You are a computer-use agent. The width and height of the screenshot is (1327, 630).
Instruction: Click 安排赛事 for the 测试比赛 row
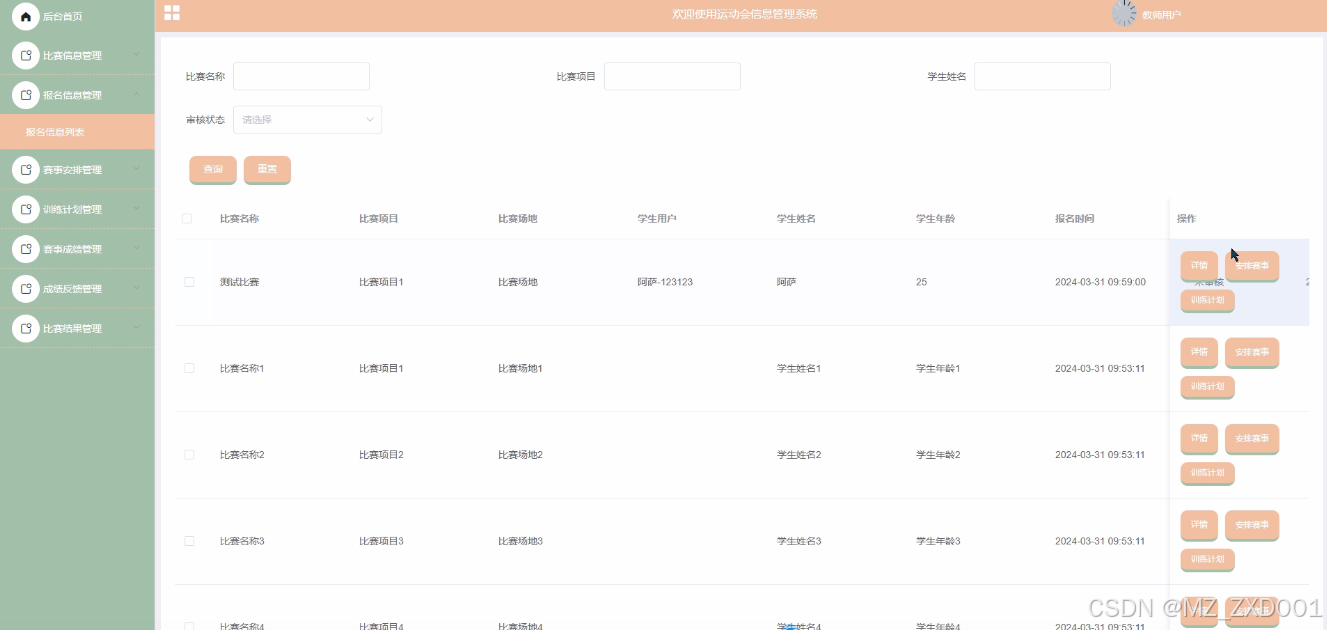pyautogui.click(x=1252, y=266)
